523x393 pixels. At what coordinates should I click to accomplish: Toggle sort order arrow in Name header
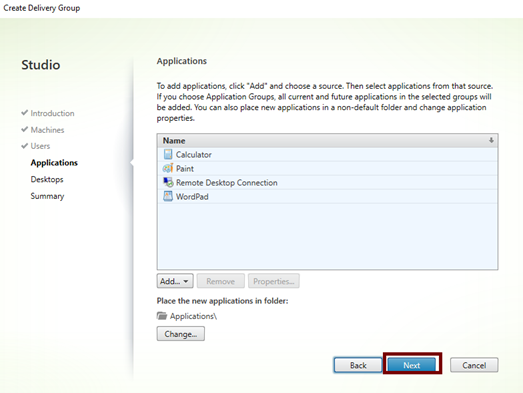pyautogui.click(x=491, y=140)
